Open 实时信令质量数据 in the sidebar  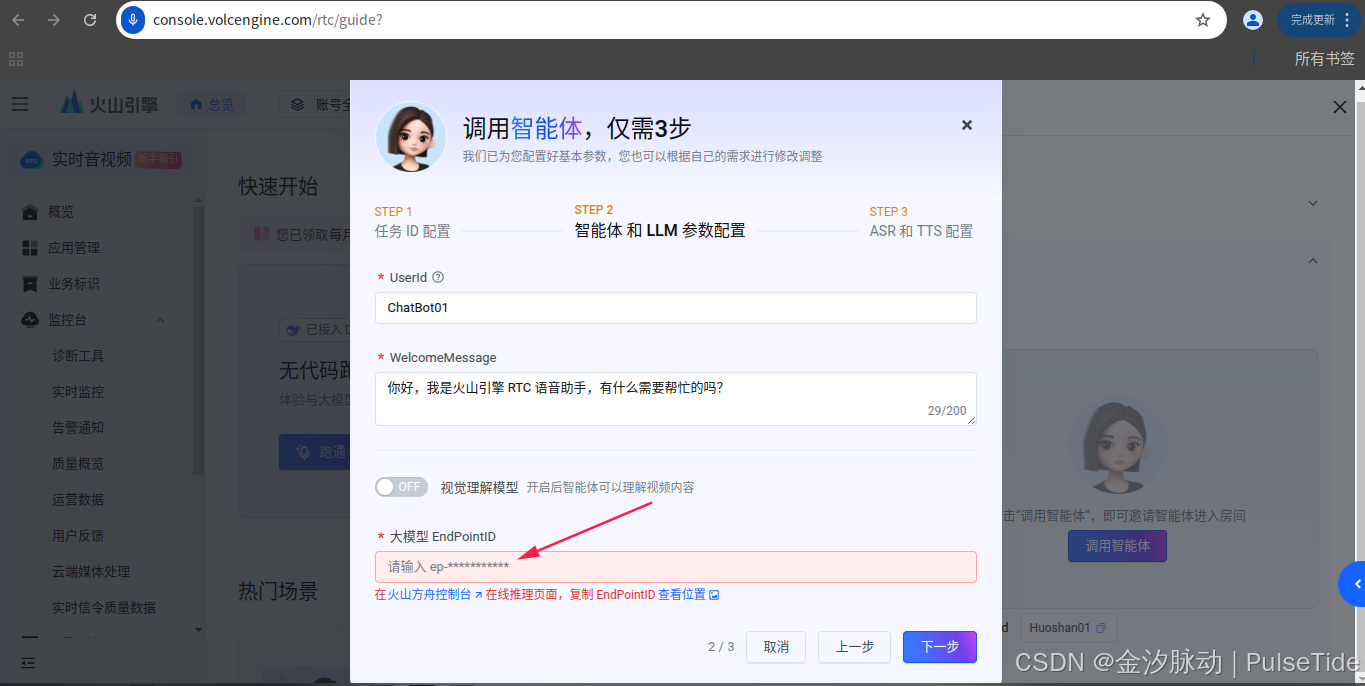point(104,608)
